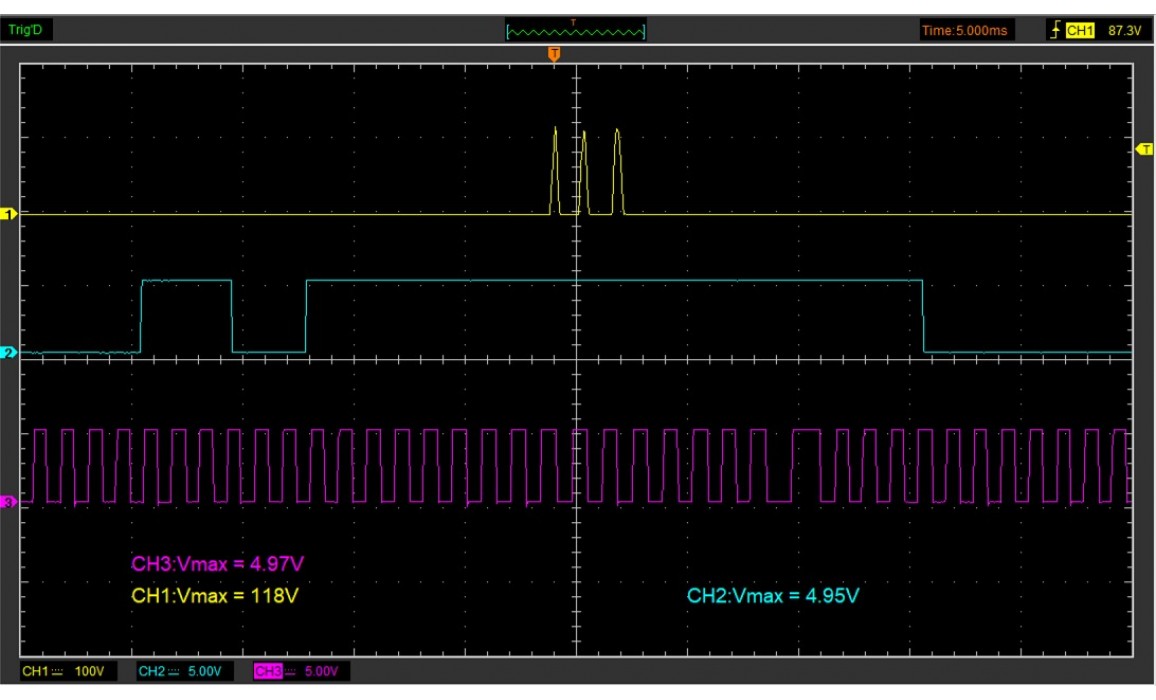Screen dimensions: 1156x700
Task: Open the Time 5.000ms timebase setting
Action: tap(965, 30)
